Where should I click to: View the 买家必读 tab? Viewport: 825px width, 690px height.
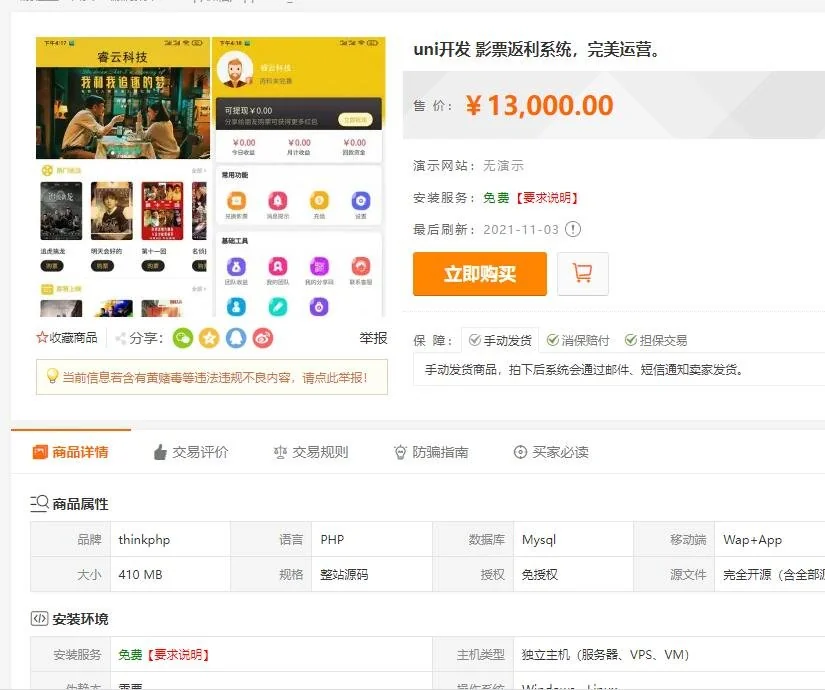click(550, 452)
